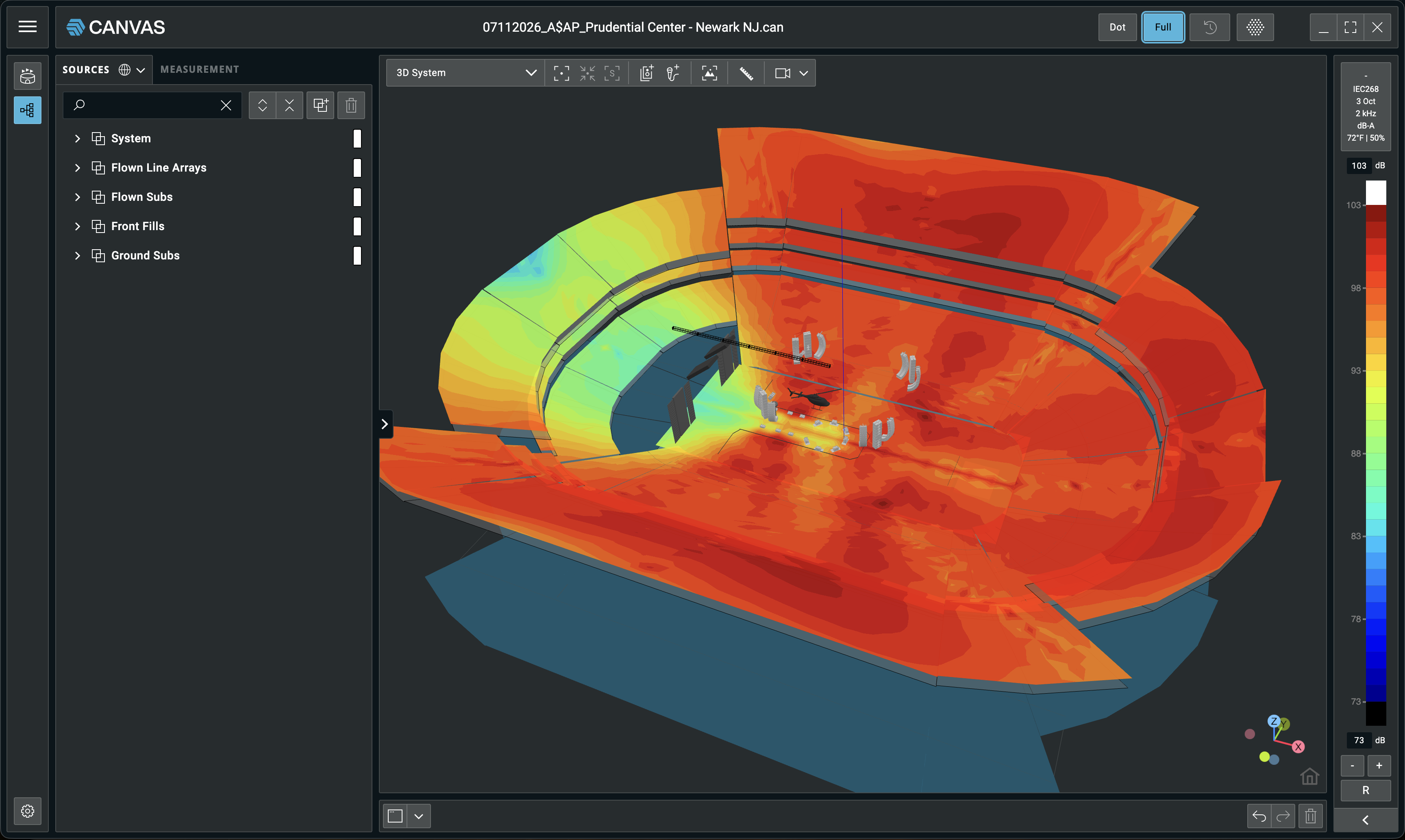Select the ruler measure tool
This screenshot has width=1405, height=840.
[746, 73]
